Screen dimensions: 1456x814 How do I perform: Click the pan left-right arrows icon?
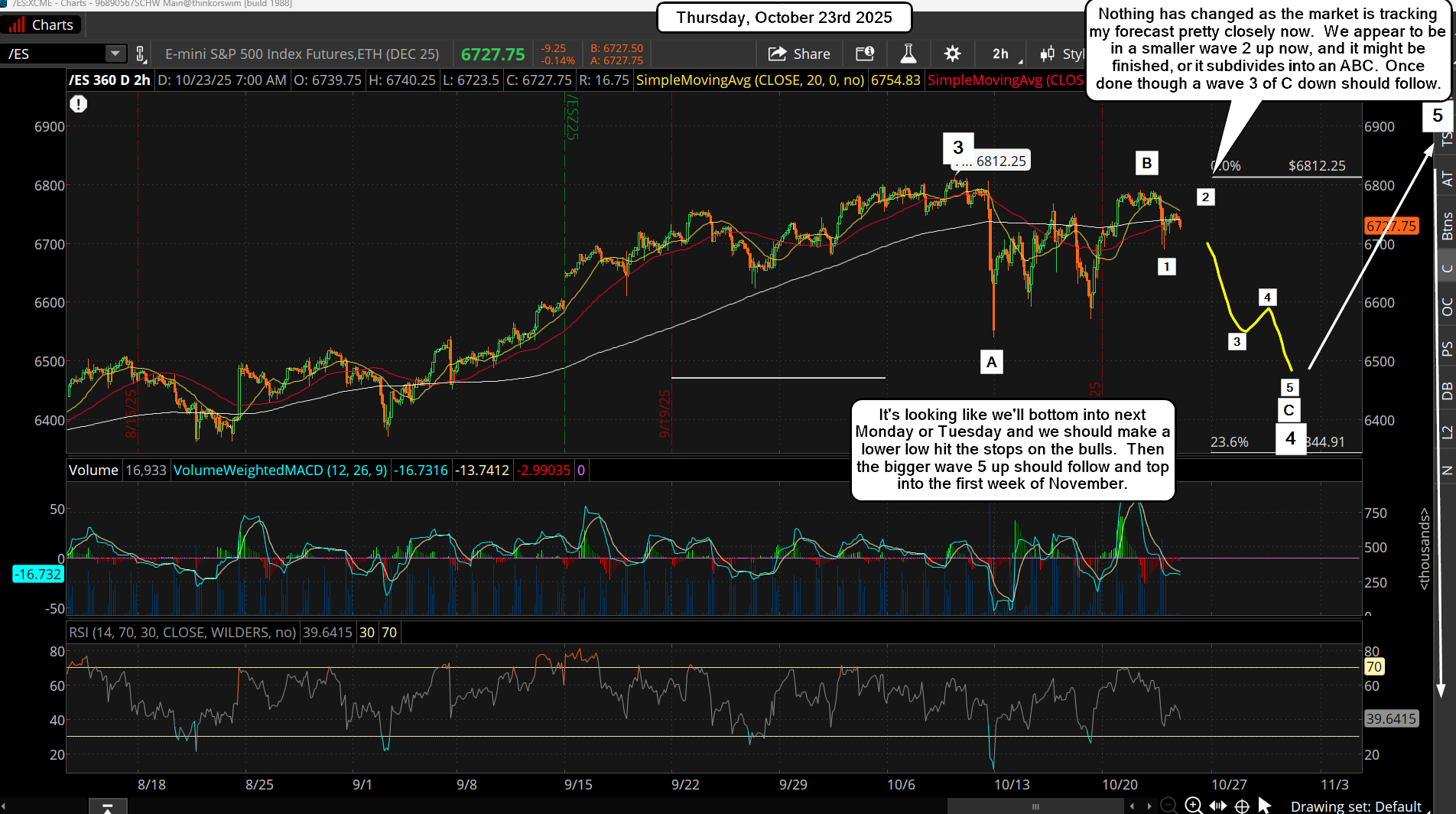pos(1218,805)
